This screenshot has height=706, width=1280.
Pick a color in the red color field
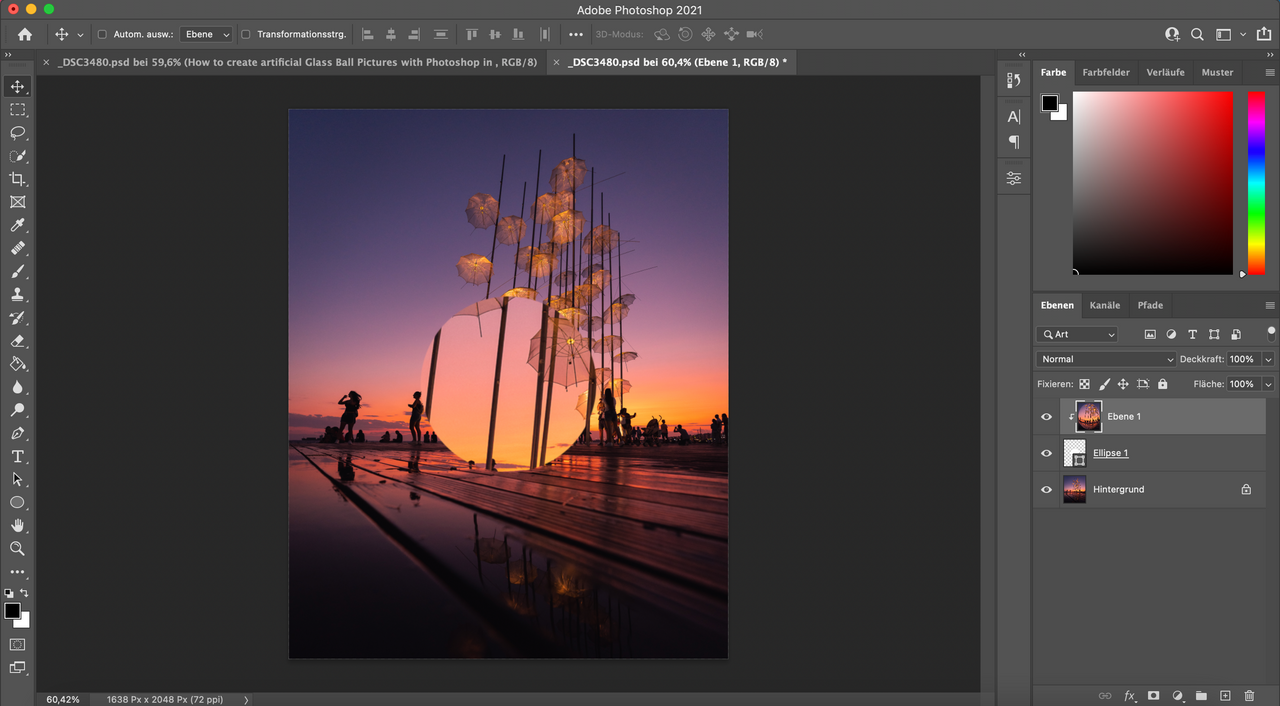pyautogui.click(x=1153, y=183)
